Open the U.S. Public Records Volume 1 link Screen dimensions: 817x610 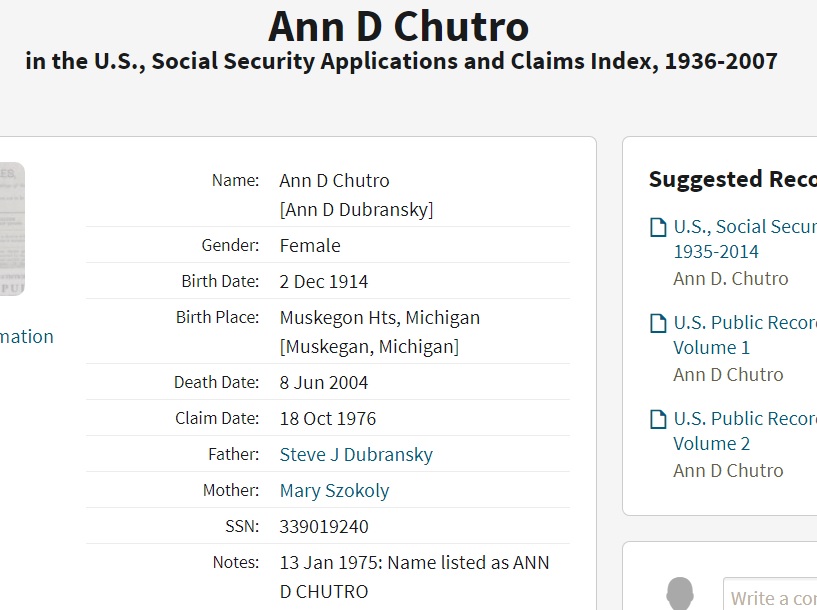pos(744,335)
